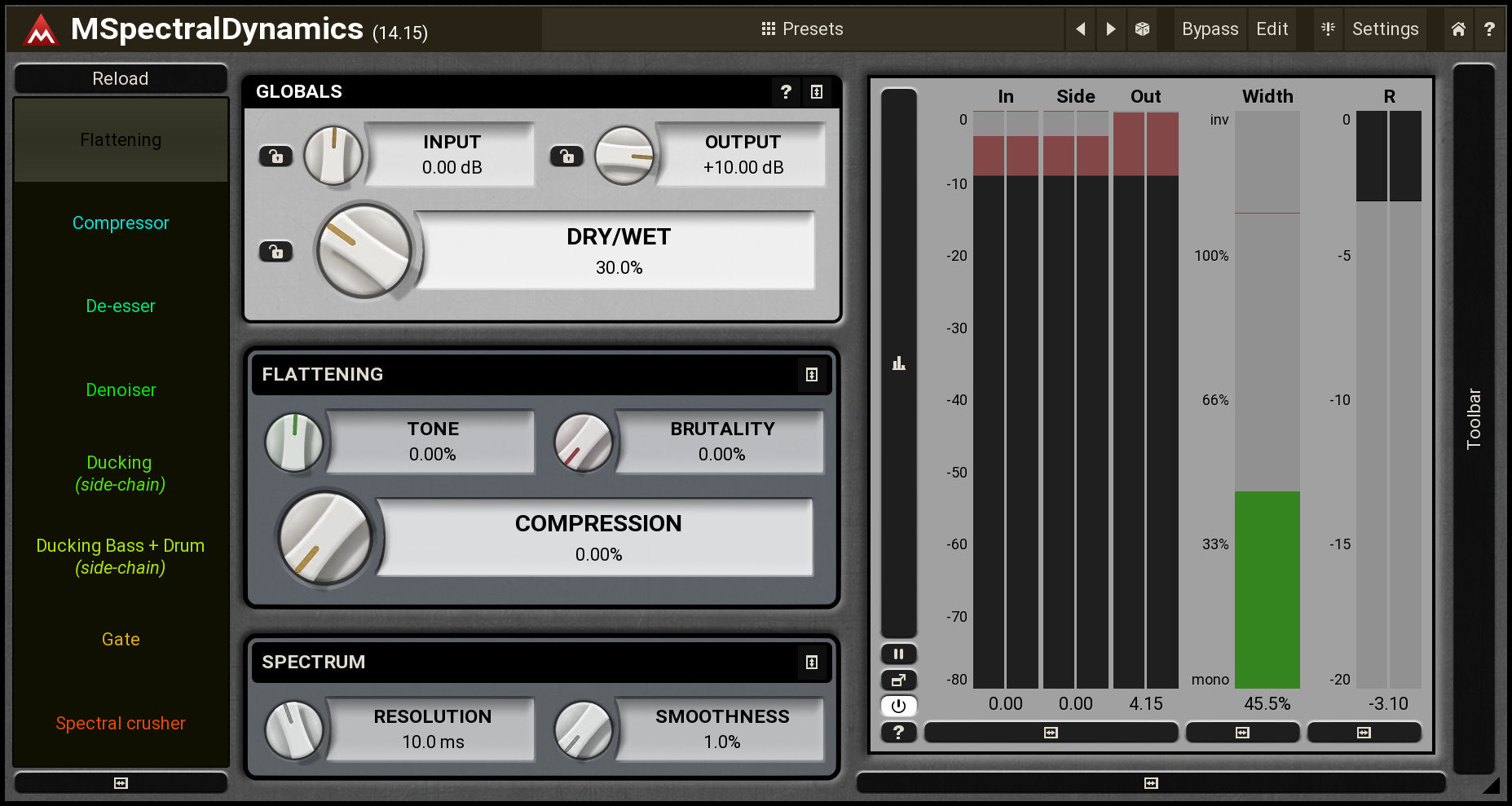Toggle the Input parameter lock

click(276, 156)
